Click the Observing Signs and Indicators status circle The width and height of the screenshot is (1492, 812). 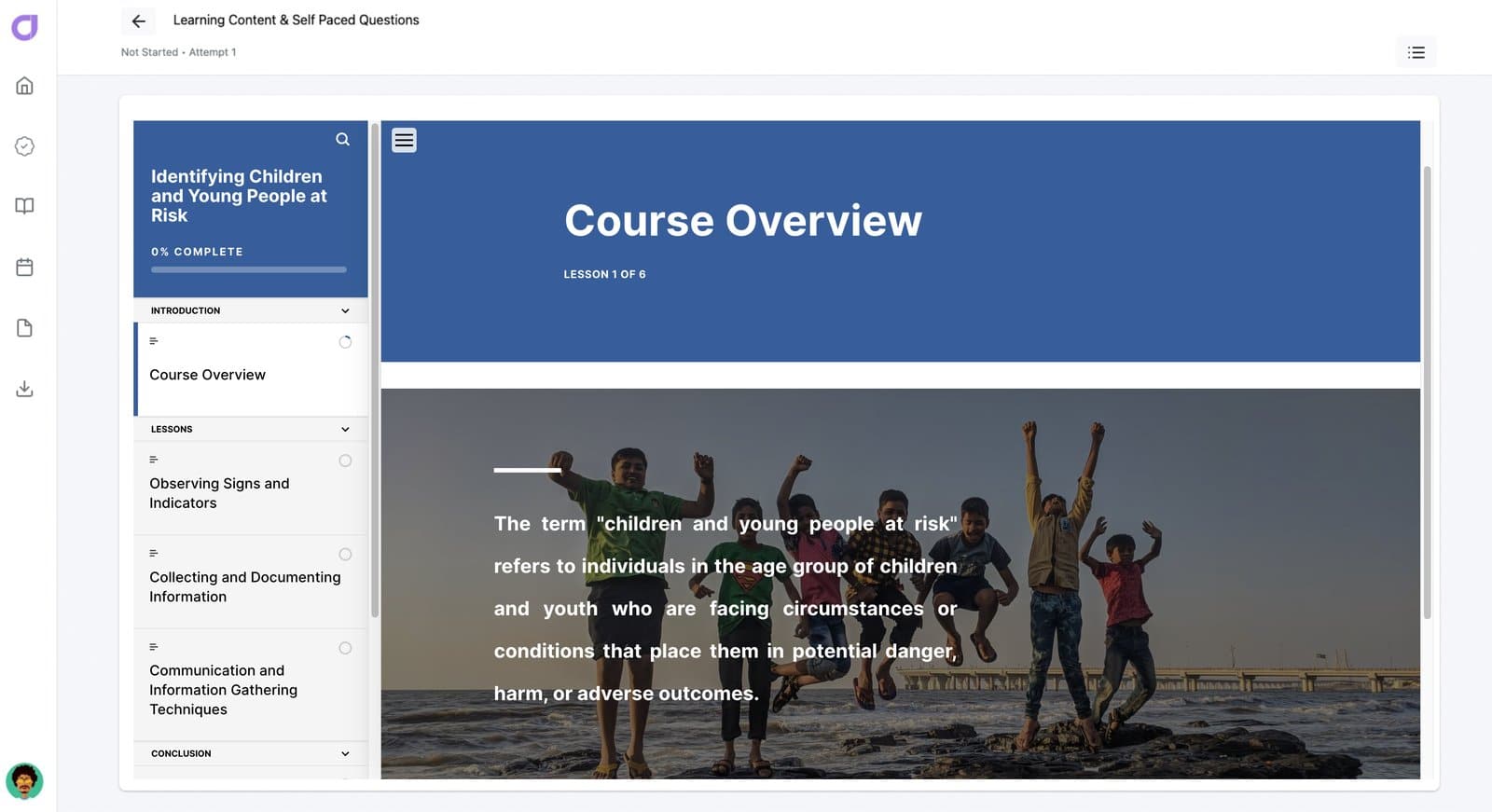[x=345, y=461]
